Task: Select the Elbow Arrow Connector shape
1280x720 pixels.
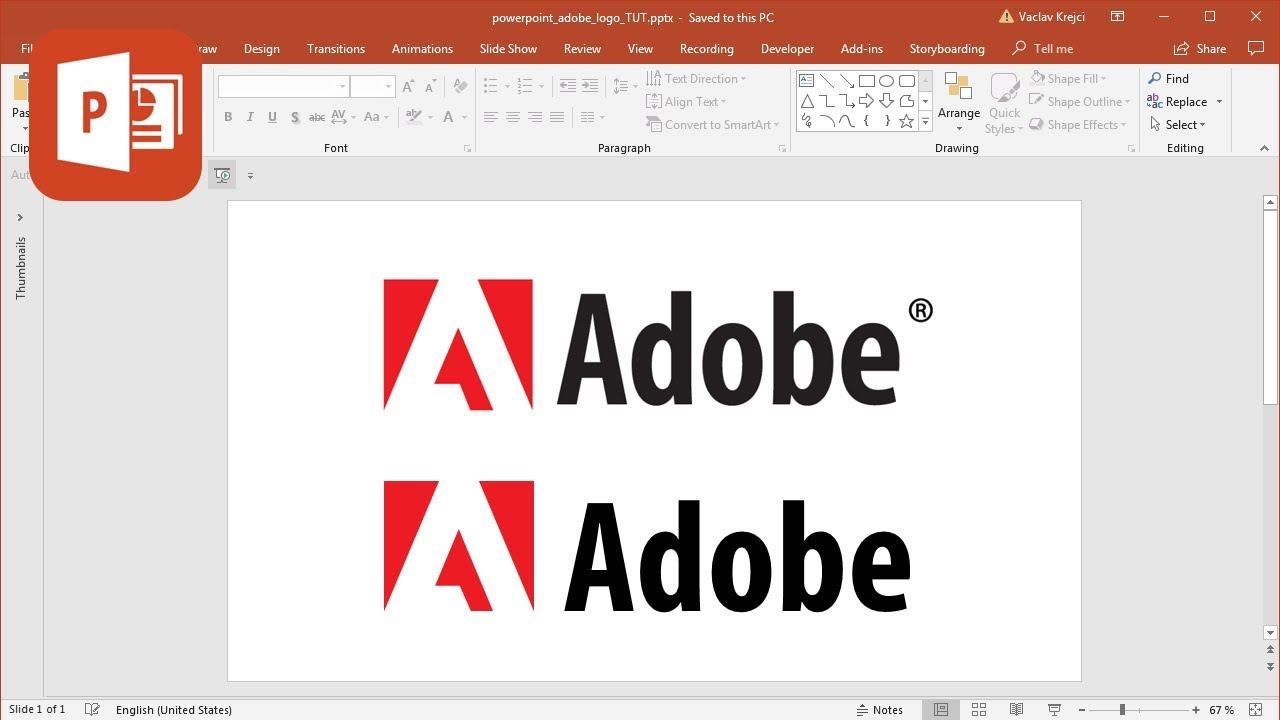Action: point(847,101)
